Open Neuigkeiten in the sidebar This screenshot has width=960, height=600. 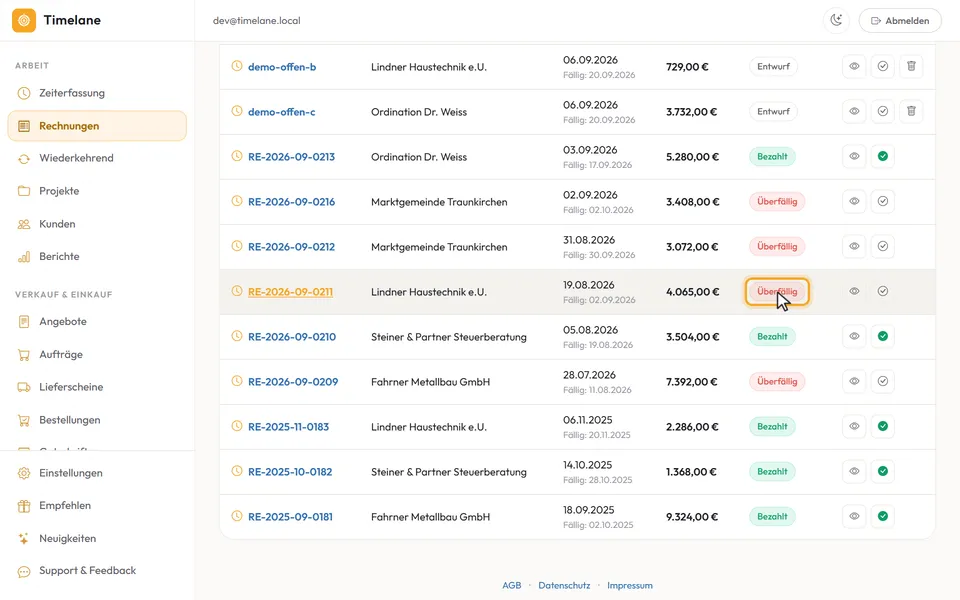click(x=97, y=539)
